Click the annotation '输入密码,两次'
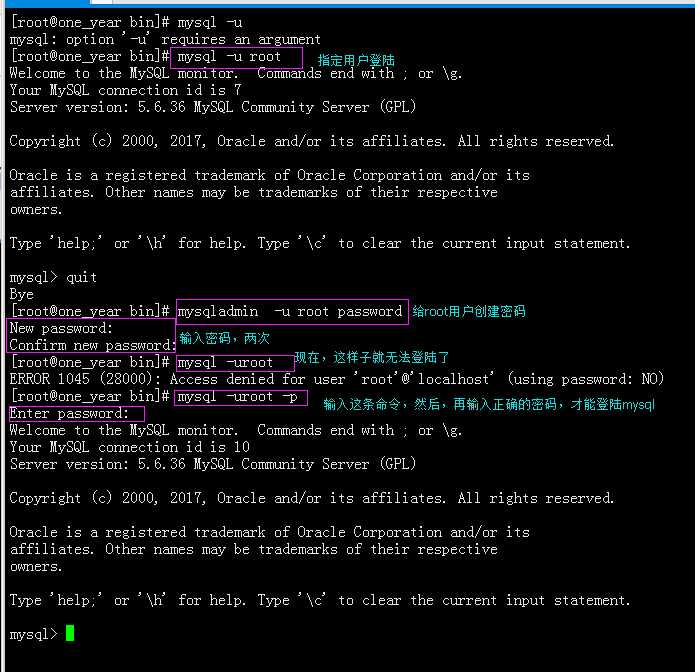 point(225,339)
